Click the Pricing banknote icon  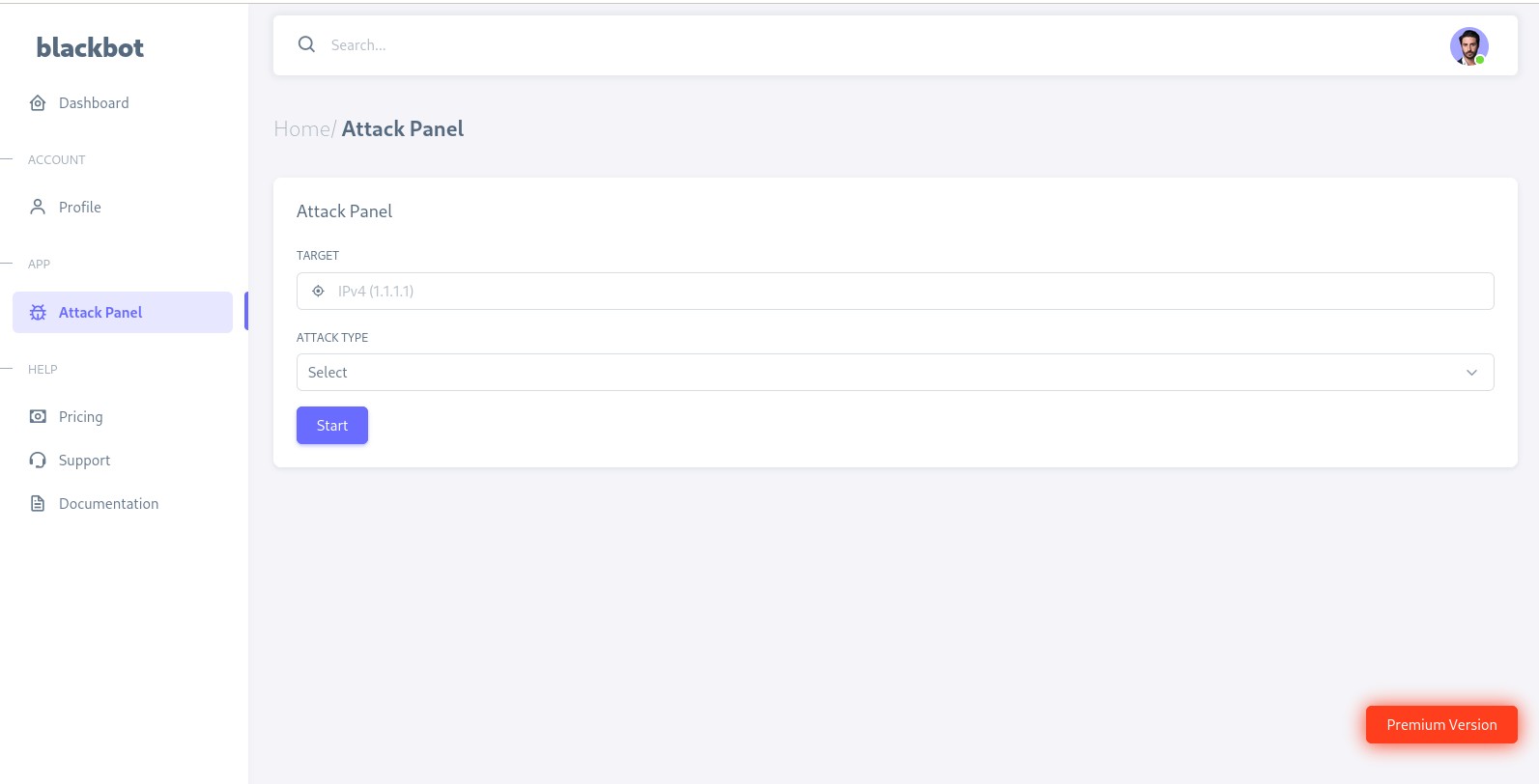click(38, 417)
